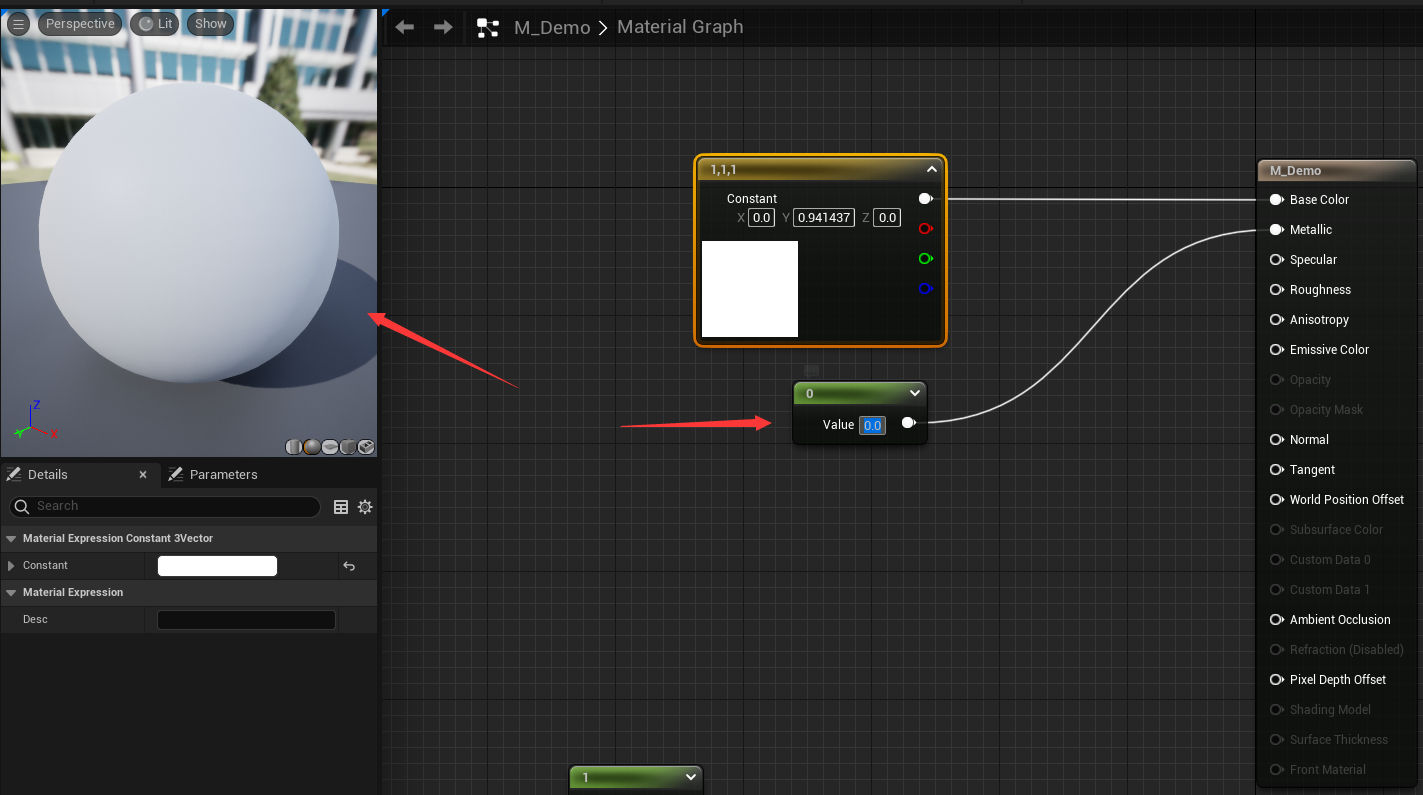Open the Lit view mode dropdown
The height and width of the screenshot is (795, 1423).
click(155, 24)
